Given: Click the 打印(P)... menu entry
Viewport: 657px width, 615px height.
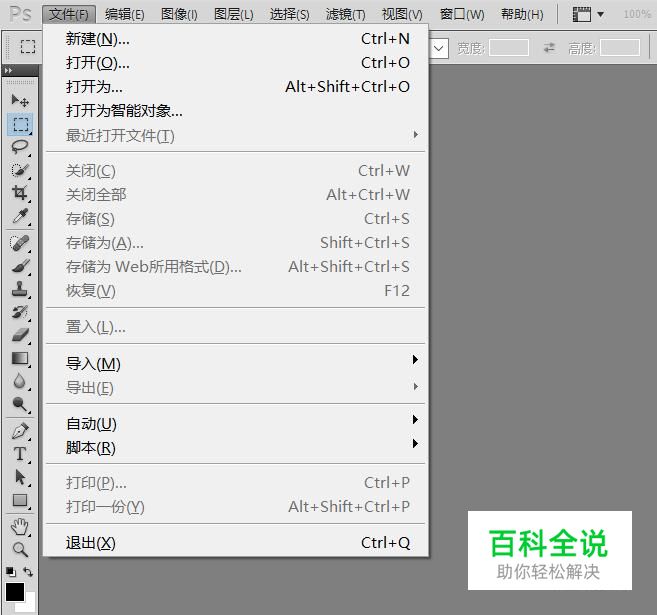Looking at the screenshot, I should (237, 483).
